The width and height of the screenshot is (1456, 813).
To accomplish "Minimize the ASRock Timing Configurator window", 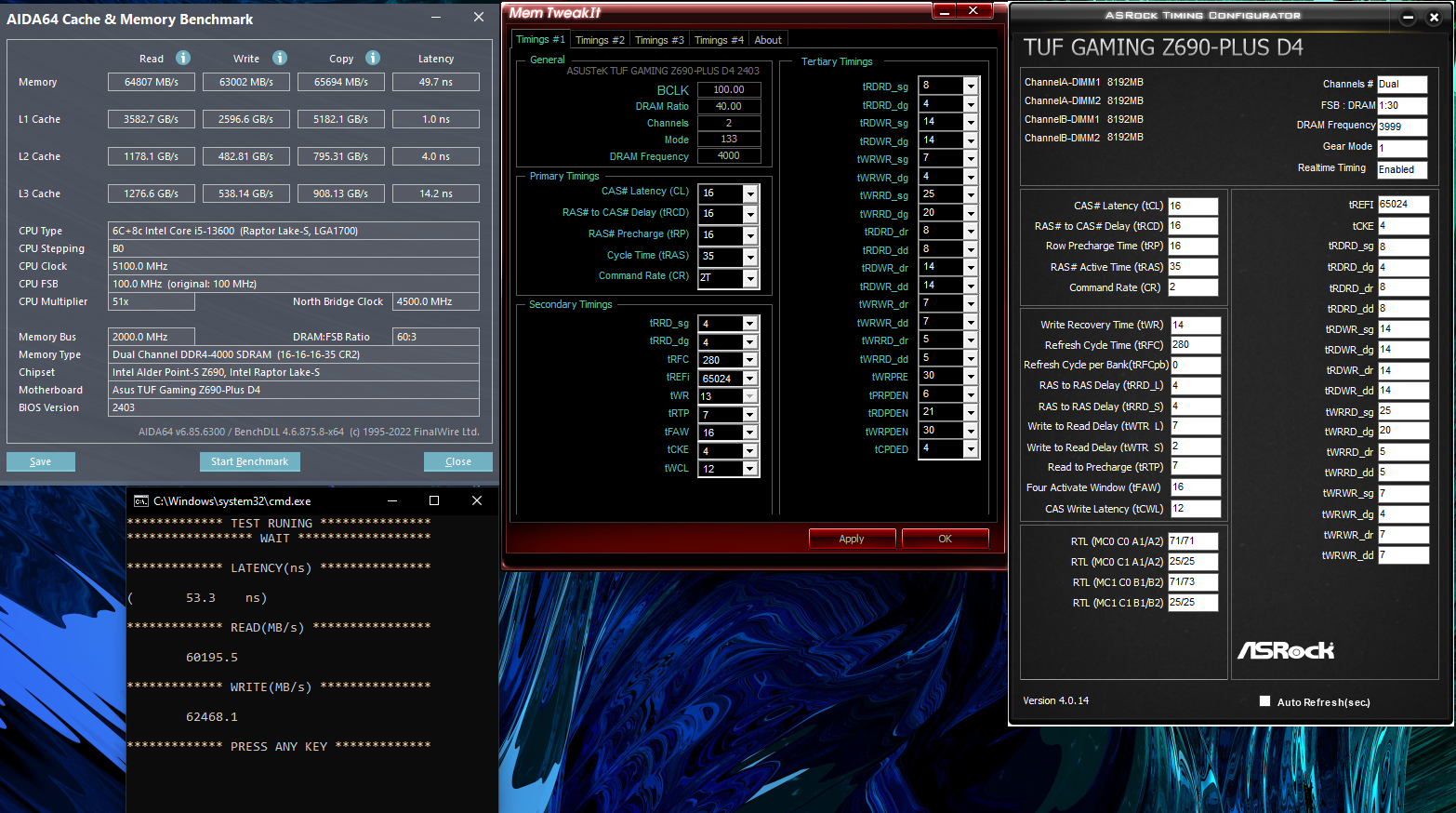I will click(x=1408, y=17).
